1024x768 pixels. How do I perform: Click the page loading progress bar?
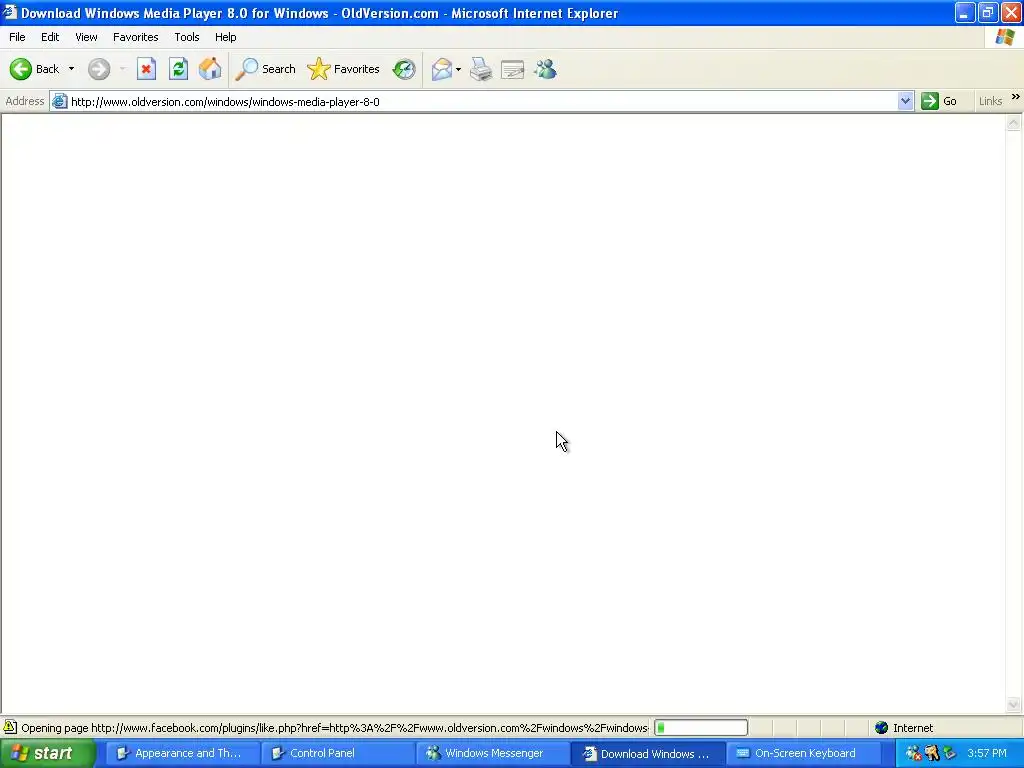click(701, 728)
